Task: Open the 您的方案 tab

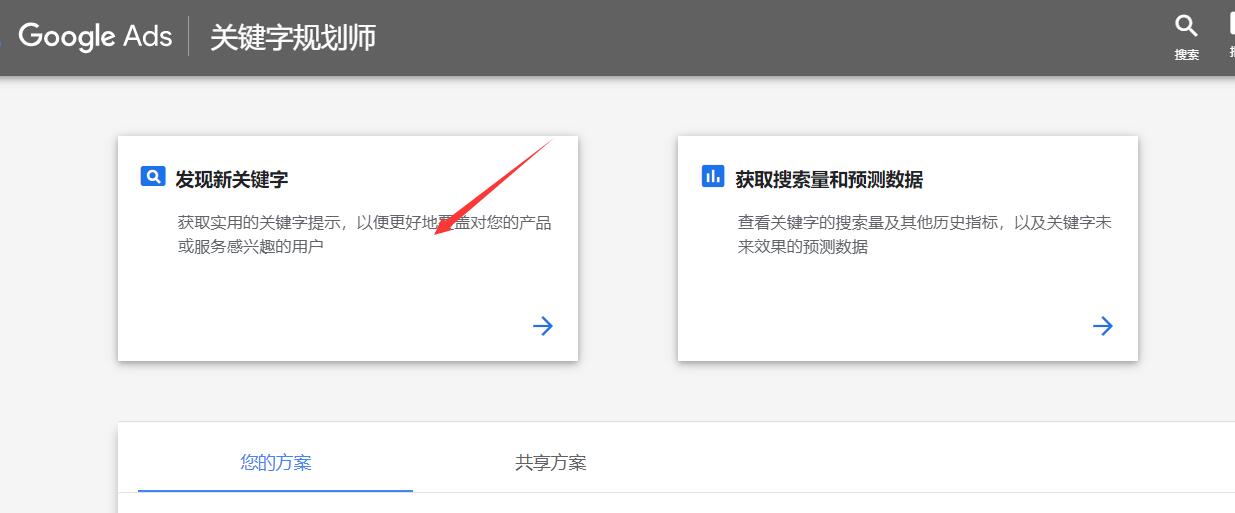Action: pyautogui.click(x=276, y=463)
